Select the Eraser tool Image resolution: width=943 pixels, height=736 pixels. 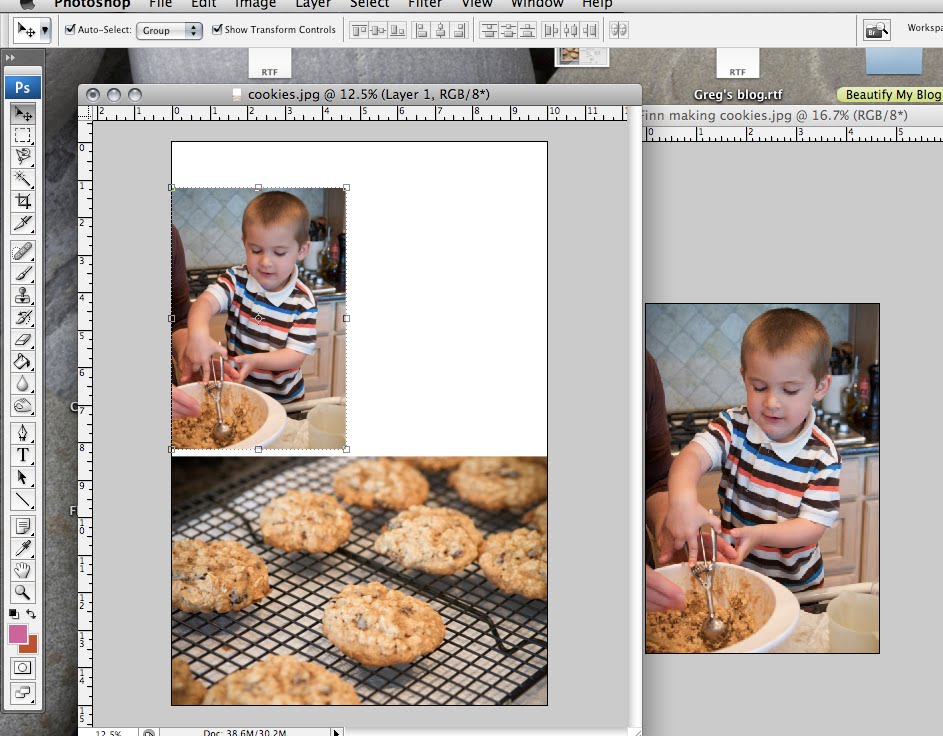tap(22, 340)
